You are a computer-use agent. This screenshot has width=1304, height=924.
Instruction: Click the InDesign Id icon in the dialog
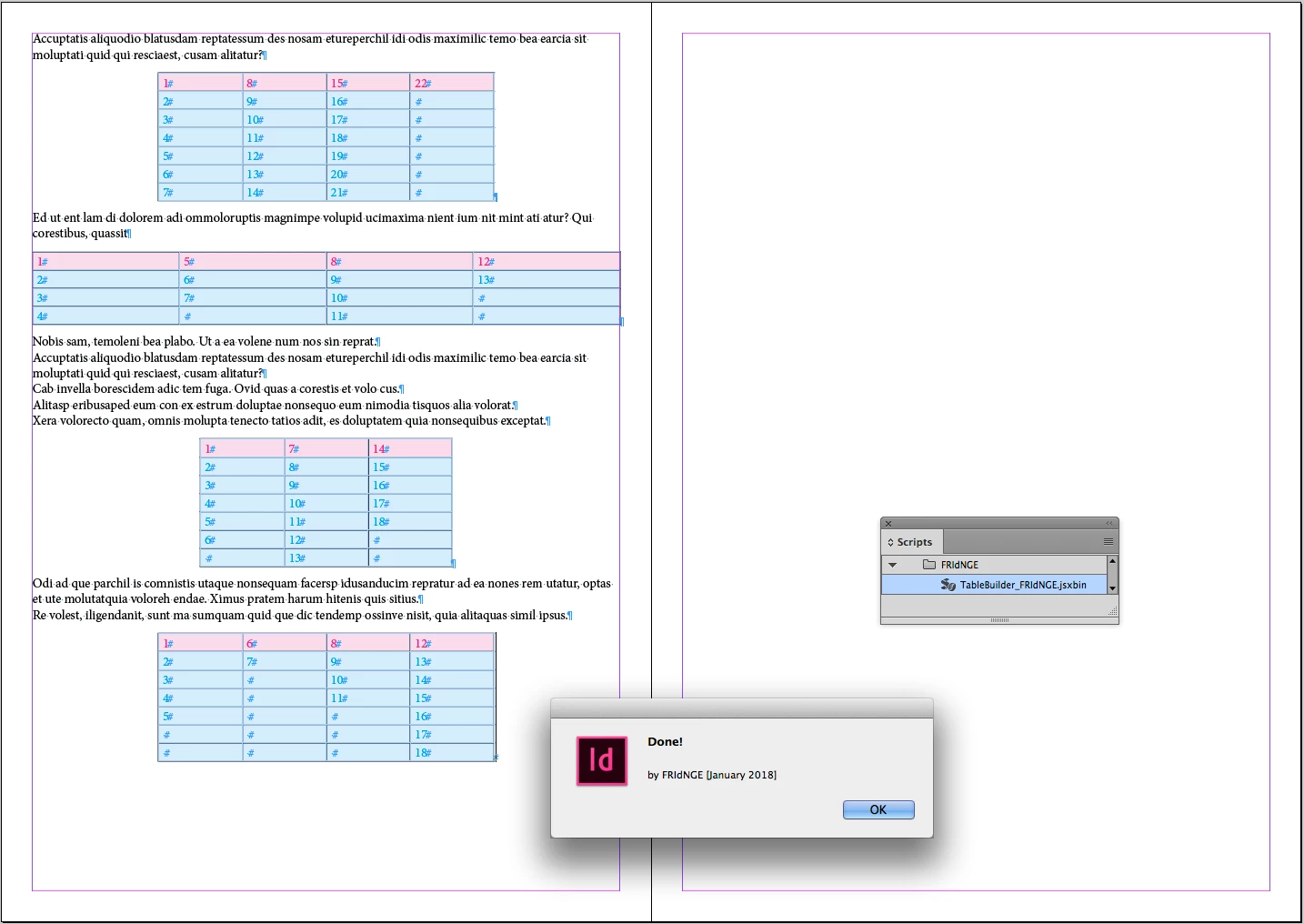click(602, 760)
